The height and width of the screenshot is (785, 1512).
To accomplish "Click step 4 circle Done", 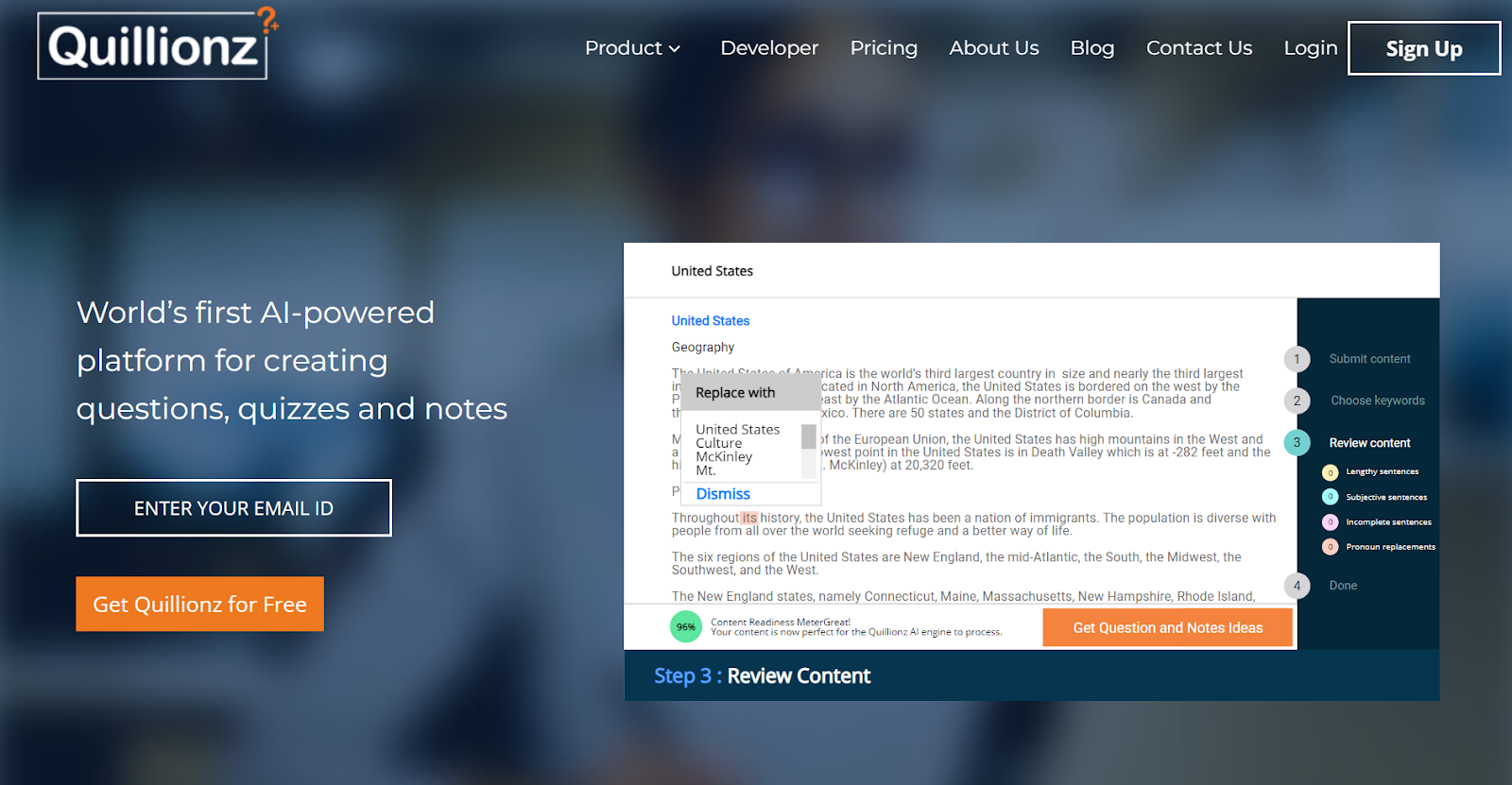I will 1297,586.
